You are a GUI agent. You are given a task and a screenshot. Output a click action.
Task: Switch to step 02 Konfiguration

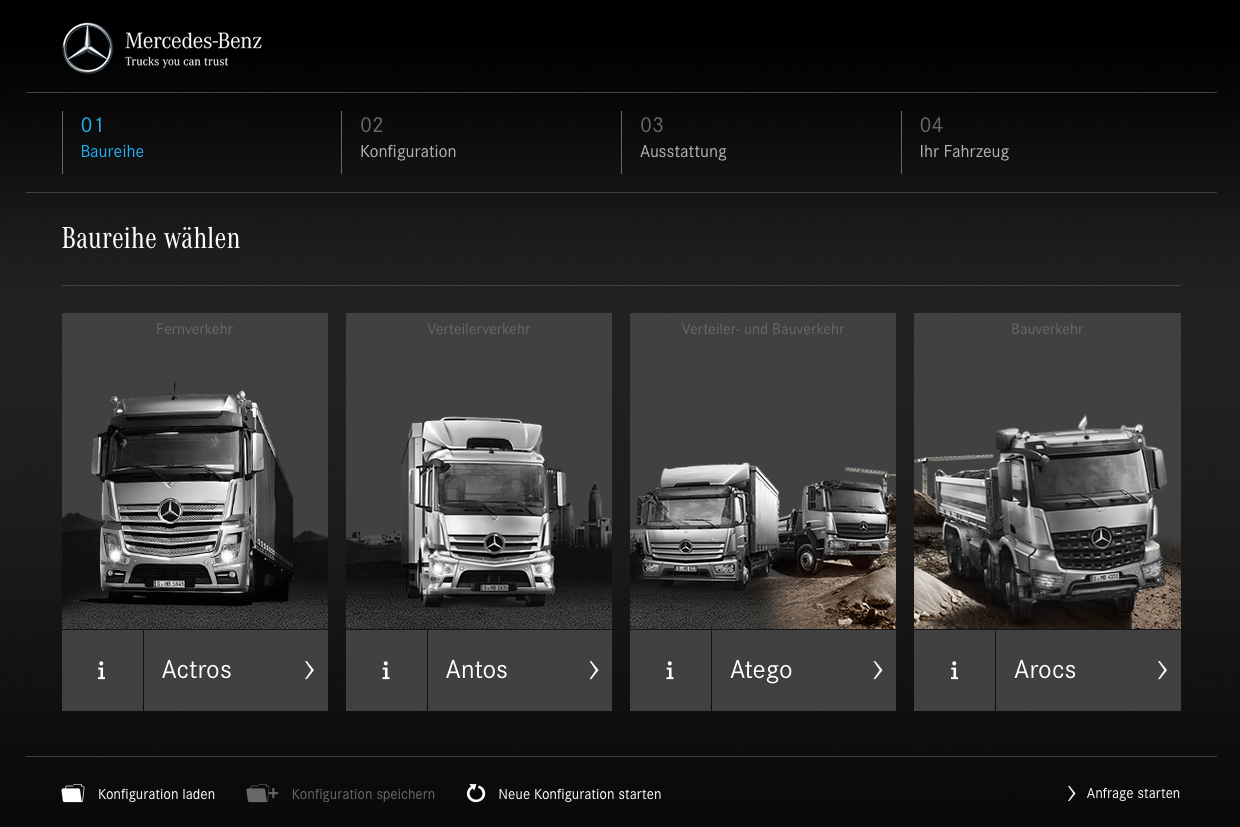408,139
